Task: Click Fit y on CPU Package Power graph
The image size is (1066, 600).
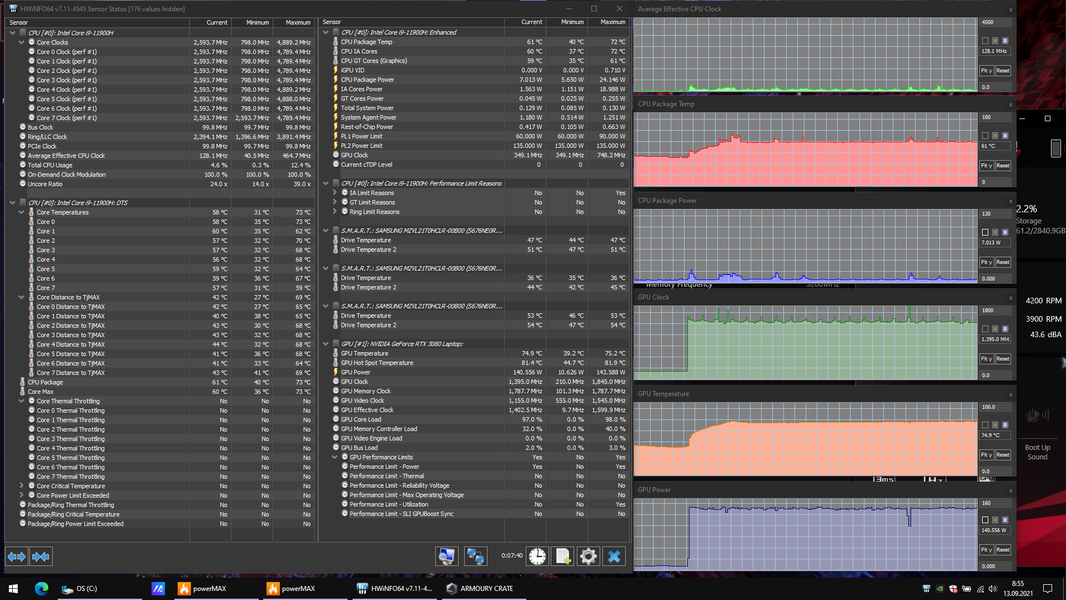Action: pos(986,262)
